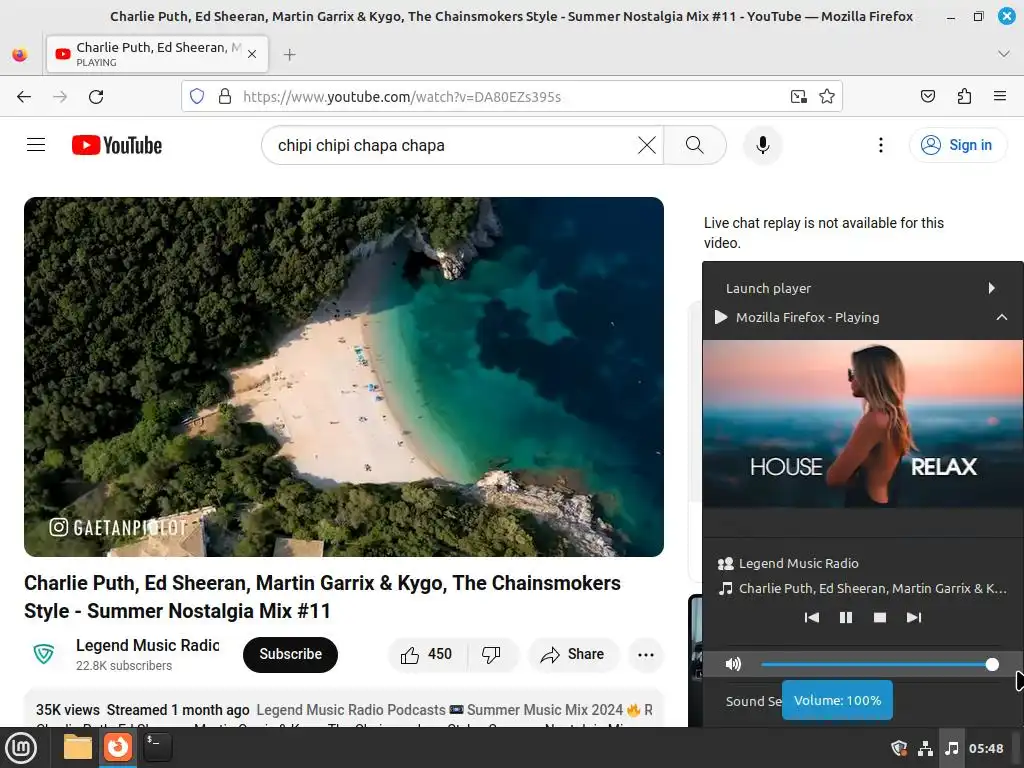The width and height of the screenshot is (1024, 768).
Task: Click the Charlie Puth track title in applet
Action: (872, 588)
